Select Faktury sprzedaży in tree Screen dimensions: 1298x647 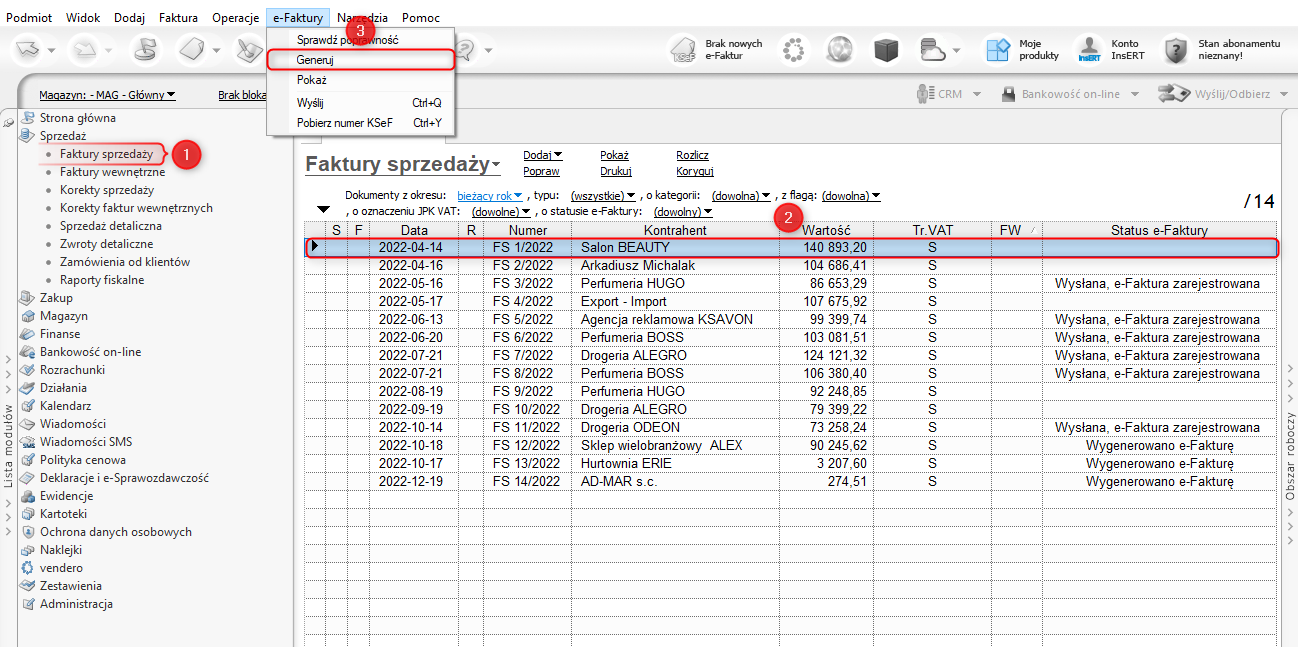(x=106, y=154)
